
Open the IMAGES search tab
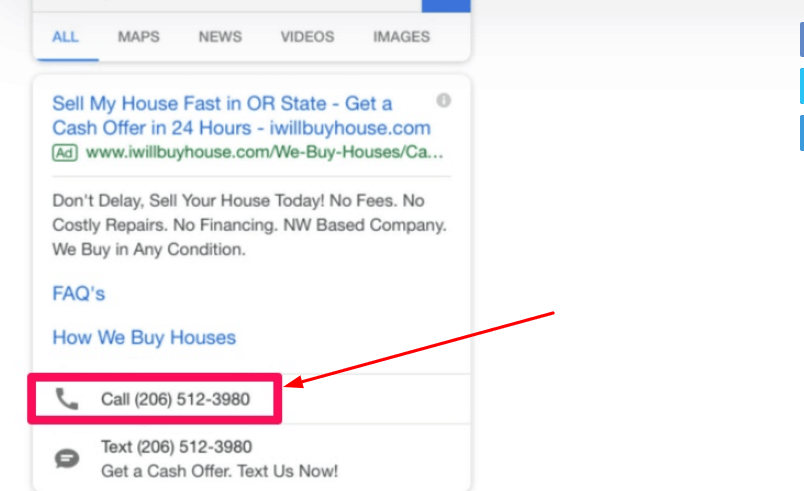tap(401, 37)
